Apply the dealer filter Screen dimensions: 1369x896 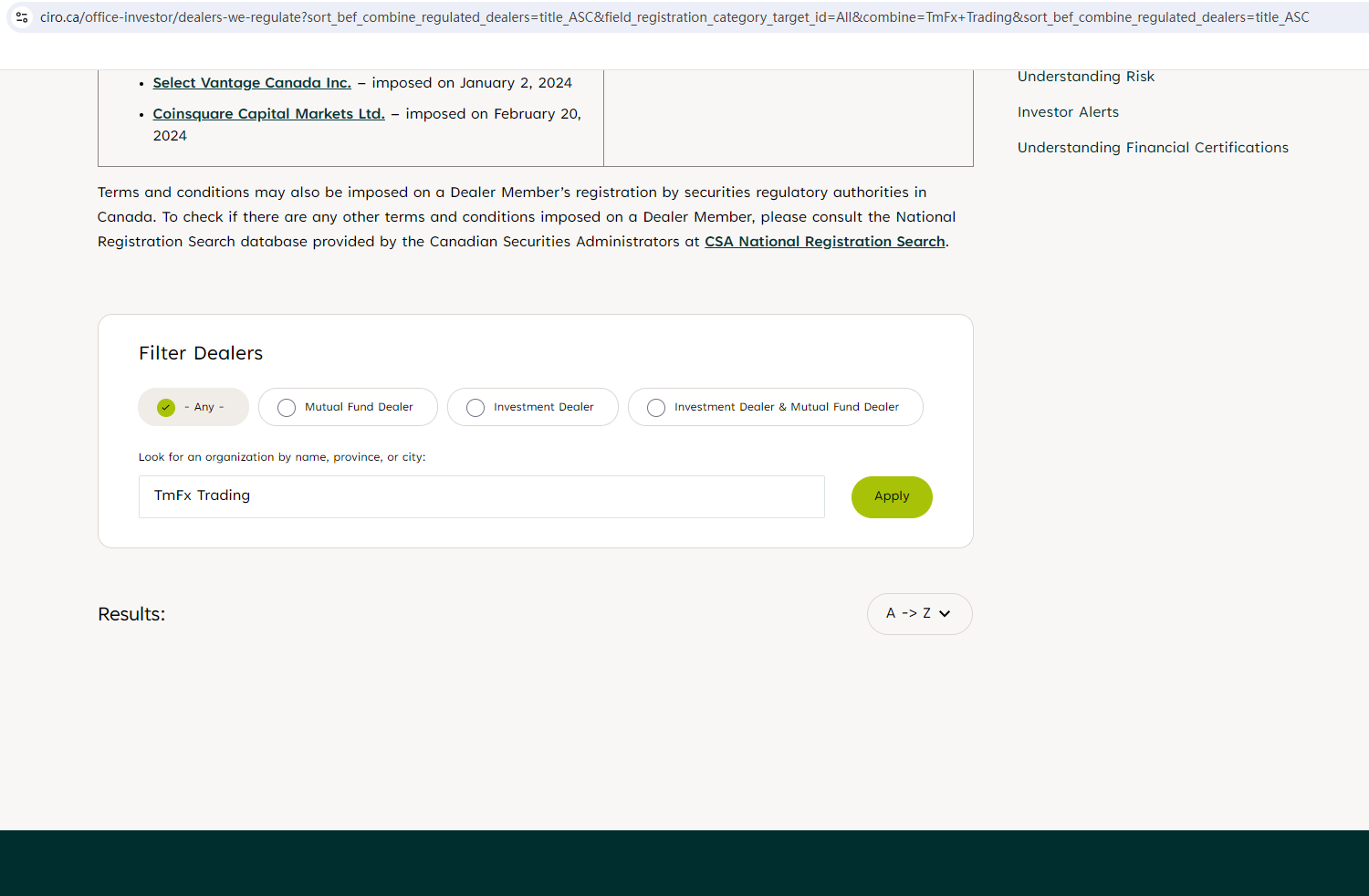[x=892, y=497]
